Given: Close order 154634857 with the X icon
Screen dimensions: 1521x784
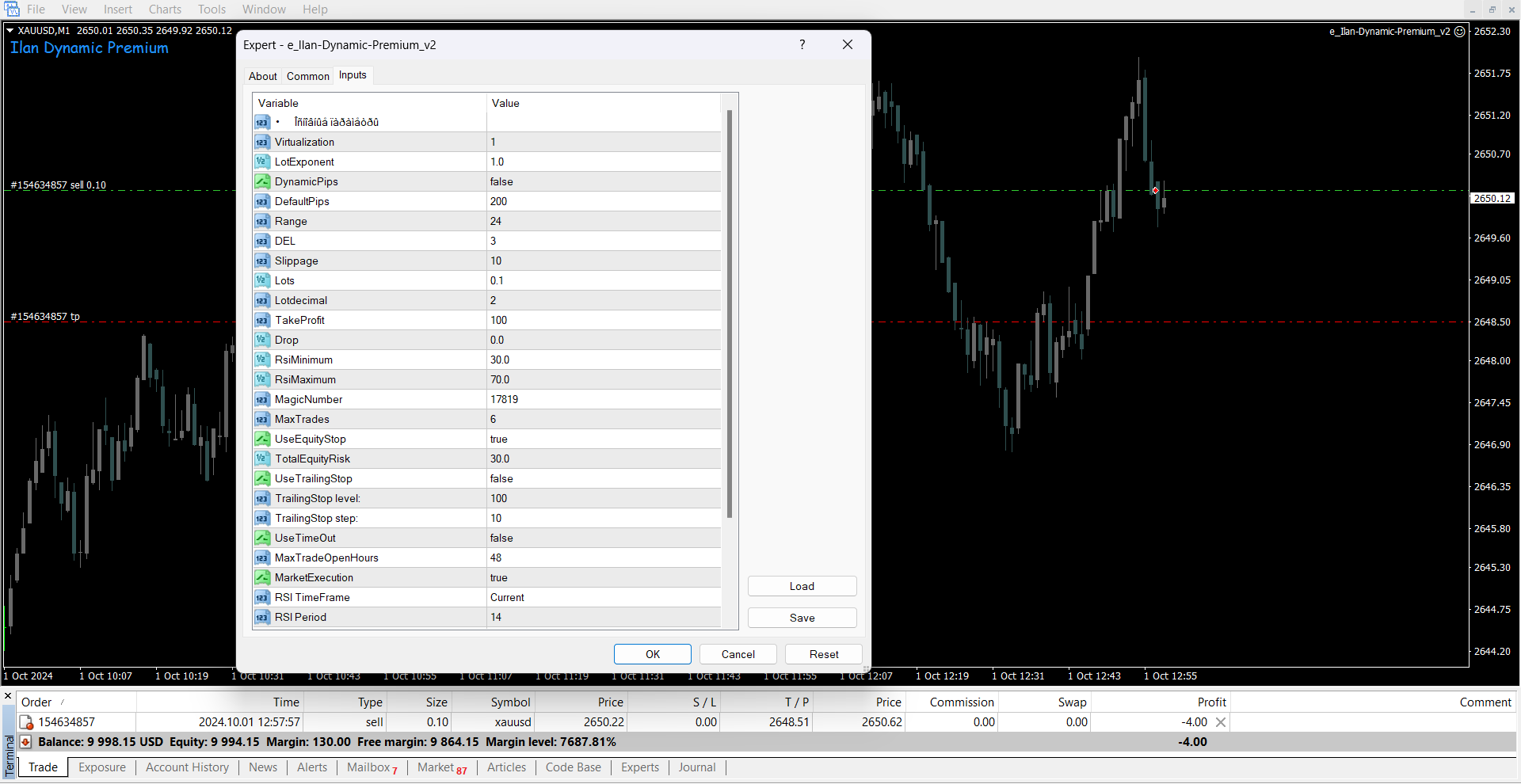Looking at the screenshot, I should point(1221,722).
